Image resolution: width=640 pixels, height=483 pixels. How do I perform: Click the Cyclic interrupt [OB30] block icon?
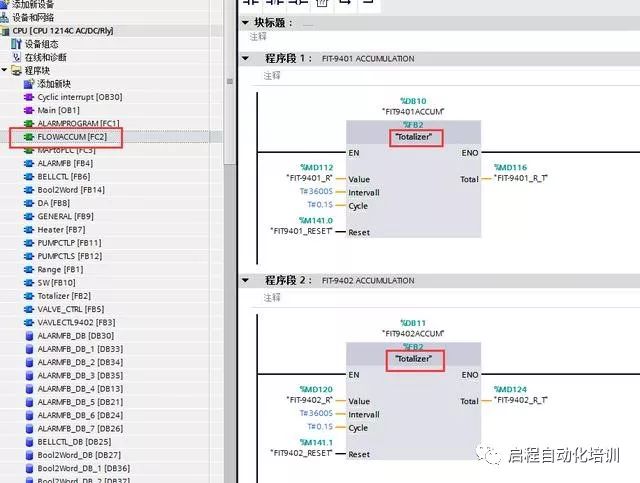click(x=29, y=97)
